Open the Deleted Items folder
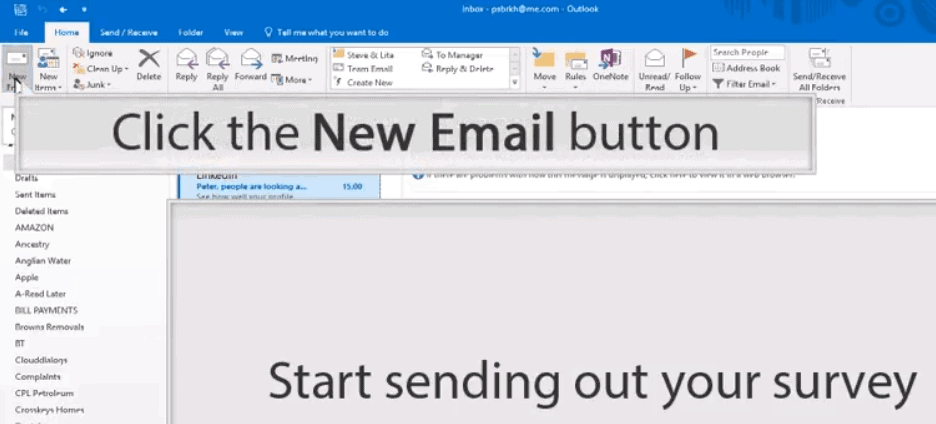The height and width of the screenshot is (424, 936). tap(42, 211)
